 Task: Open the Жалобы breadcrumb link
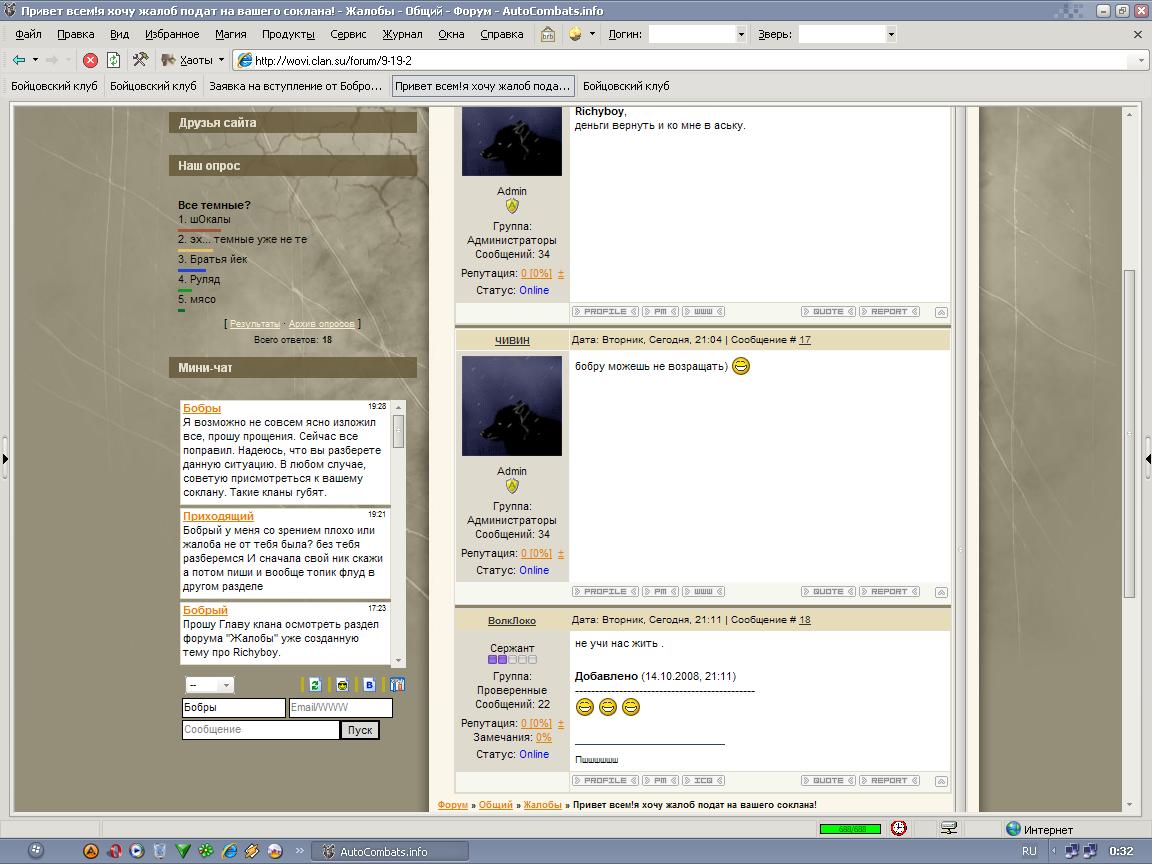[543, 805]
